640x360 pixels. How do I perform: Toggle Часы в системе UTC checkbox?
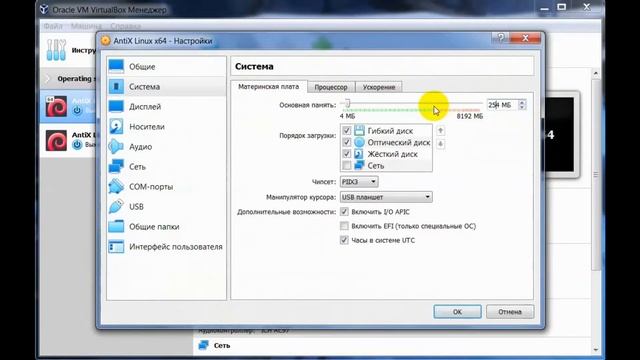point(344,240)
